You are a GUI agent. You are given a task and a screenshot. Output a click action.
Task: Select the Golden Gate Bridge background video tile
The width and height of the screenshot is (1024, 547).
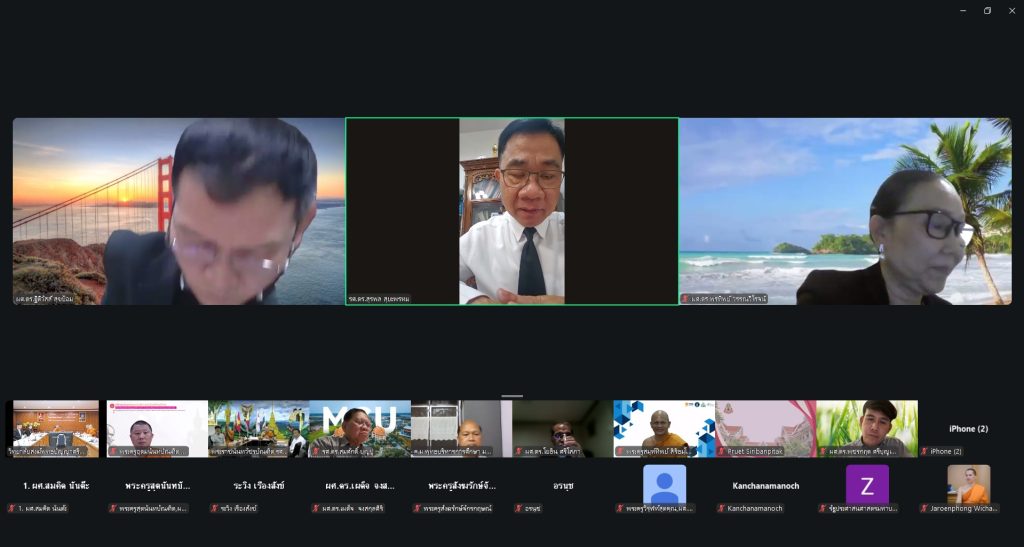pyautogui.click(x=178, y=211)
